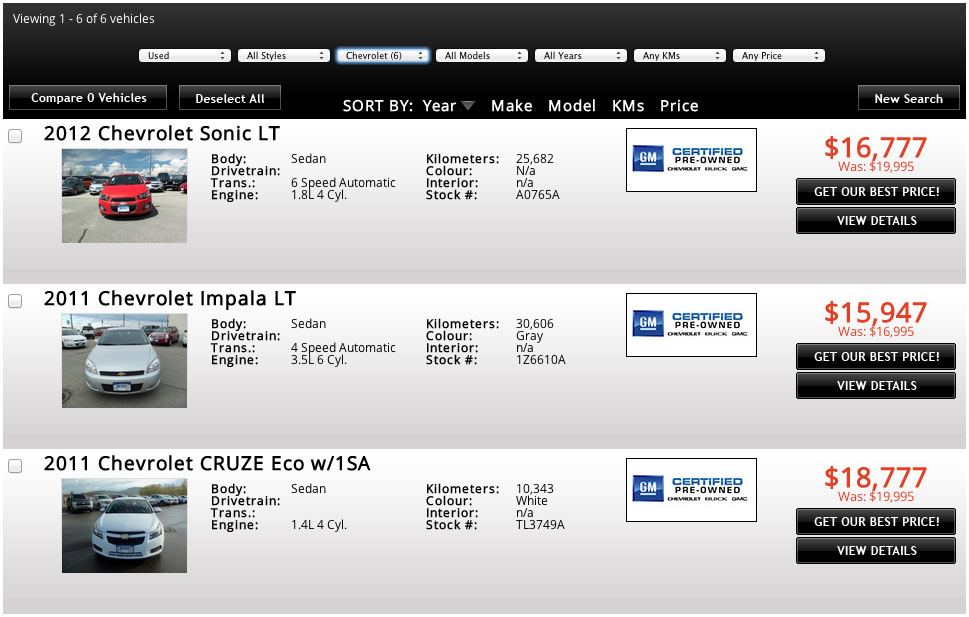Open the Chevrolet (6) make dropdown
Screen dimensions: 969x617
[x=383, y=56]
